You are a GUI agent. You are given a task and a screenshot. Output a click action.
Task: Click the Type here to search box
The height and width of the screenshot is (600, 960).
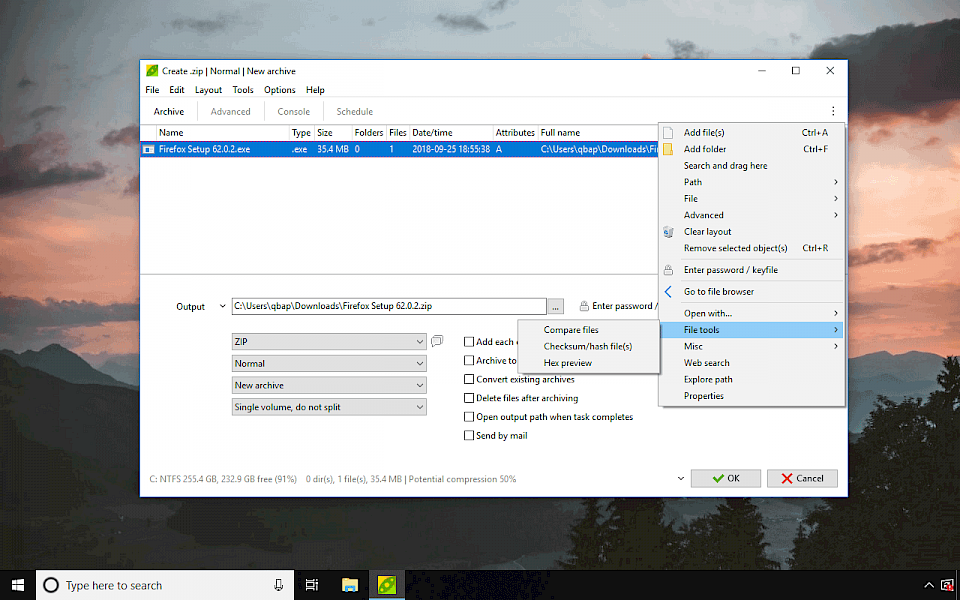point(165,585)
